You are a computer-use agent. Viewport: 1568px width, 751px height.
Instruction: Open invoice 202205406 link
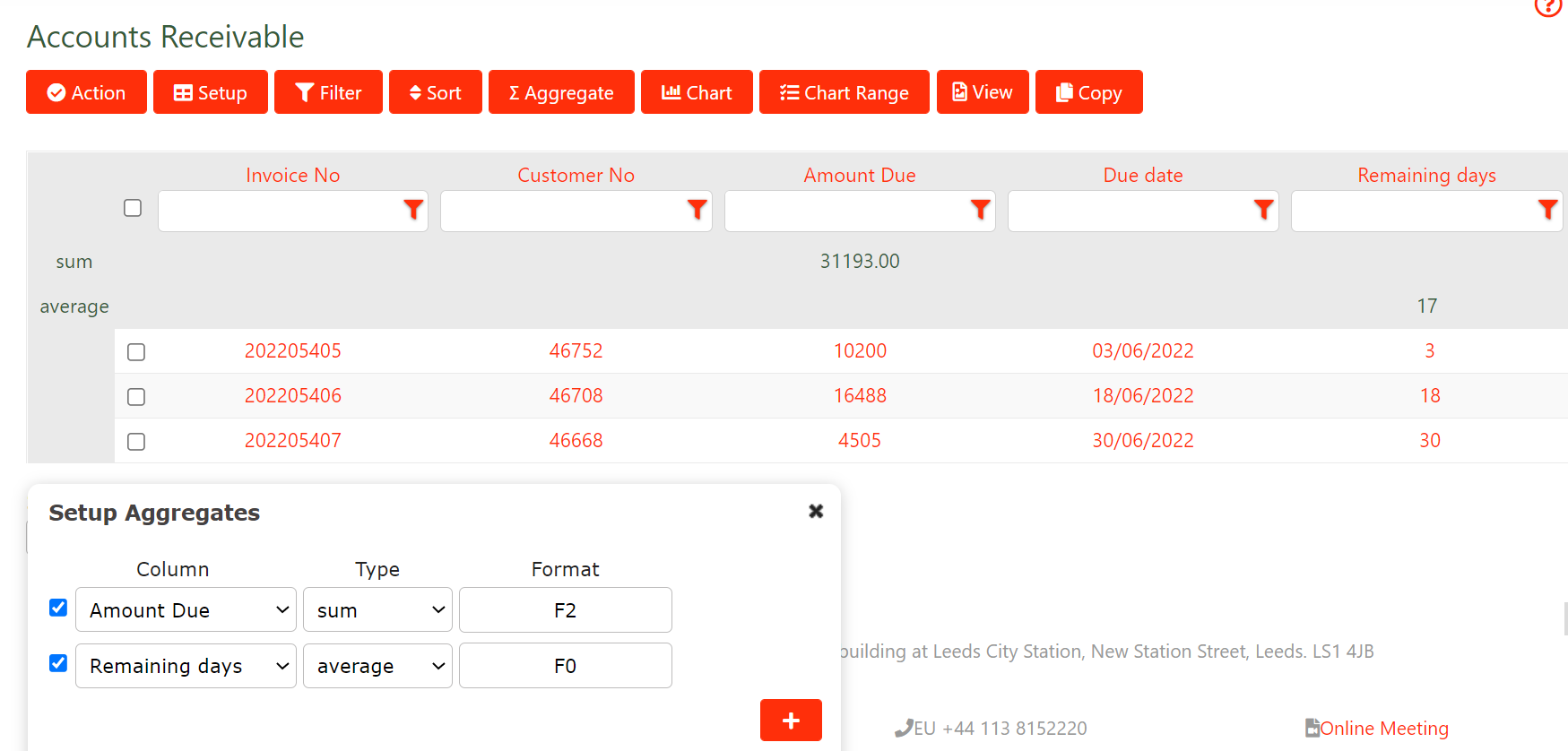click(292, 395)
